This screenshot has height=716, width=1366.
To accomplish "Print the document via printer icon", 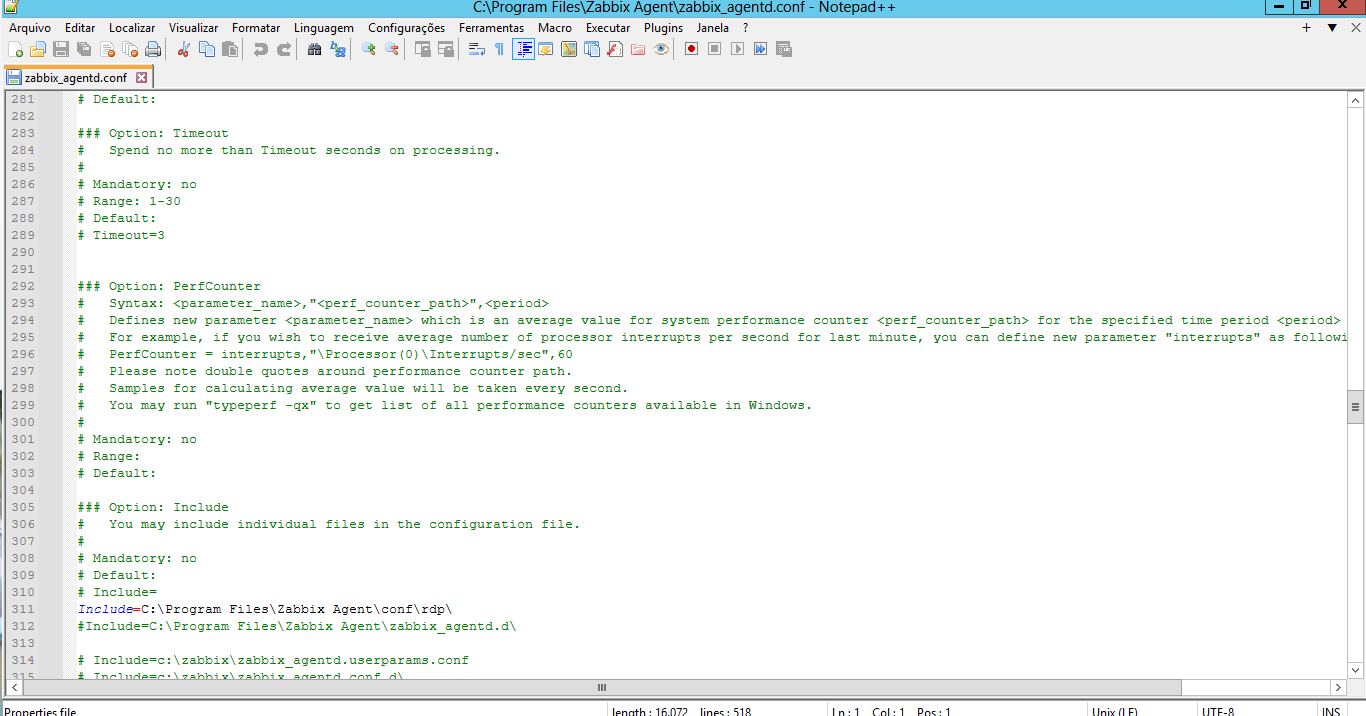I will click(153, 49).
